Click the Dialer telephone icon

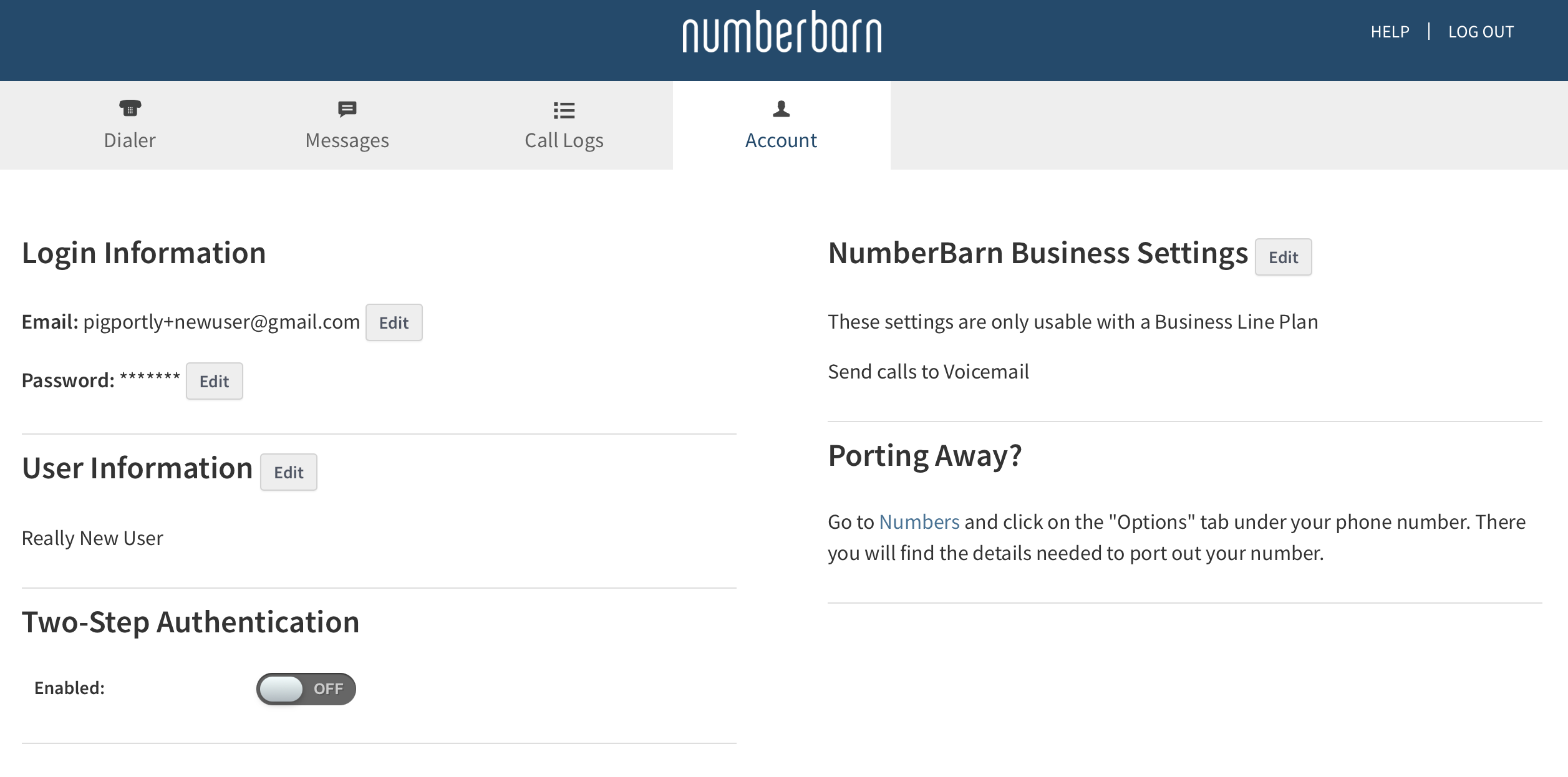(130, 109)
